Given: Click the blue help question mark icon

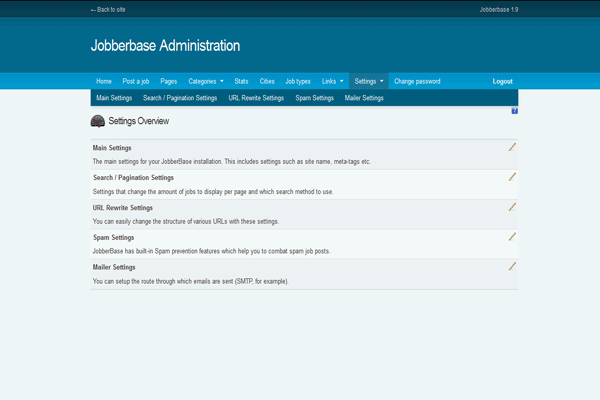Looking at the screenshot, I should [x=514, y=111].
